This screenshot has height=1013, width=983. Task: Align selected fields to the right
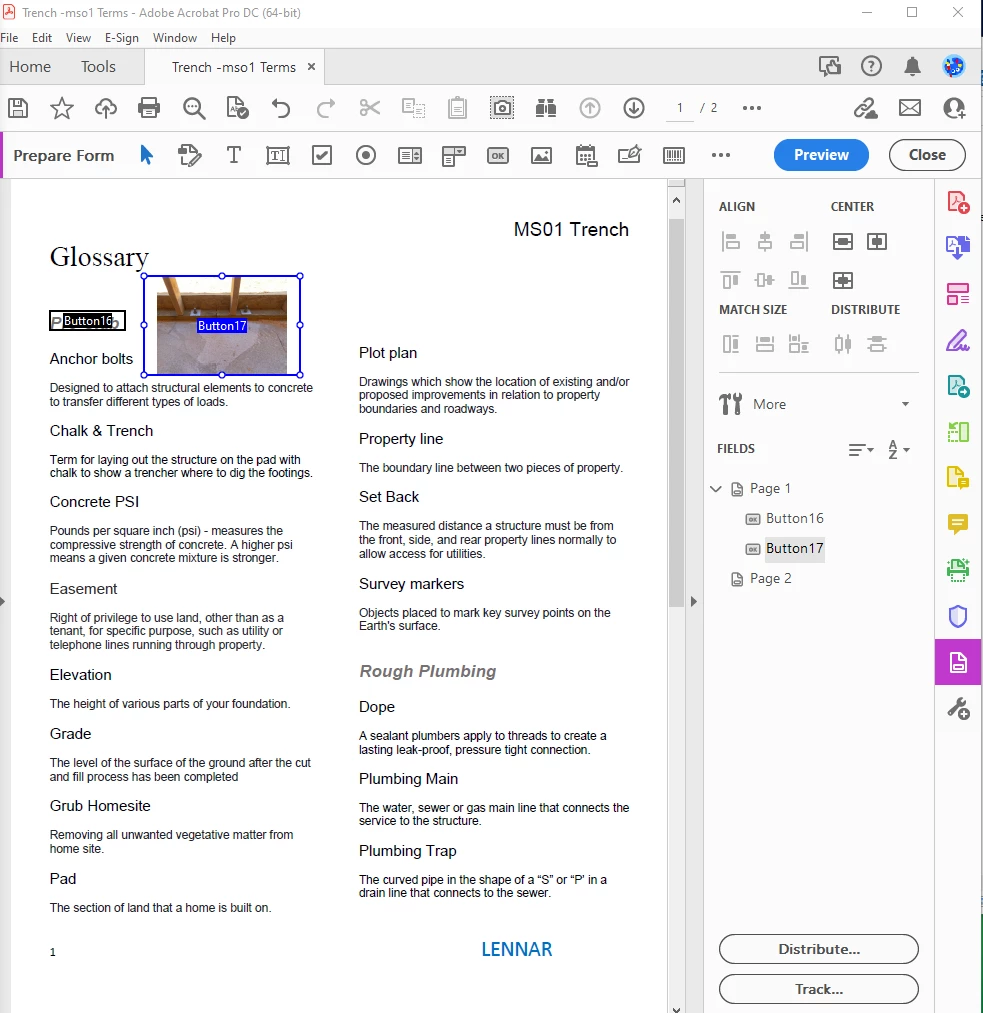click(799, 242)
